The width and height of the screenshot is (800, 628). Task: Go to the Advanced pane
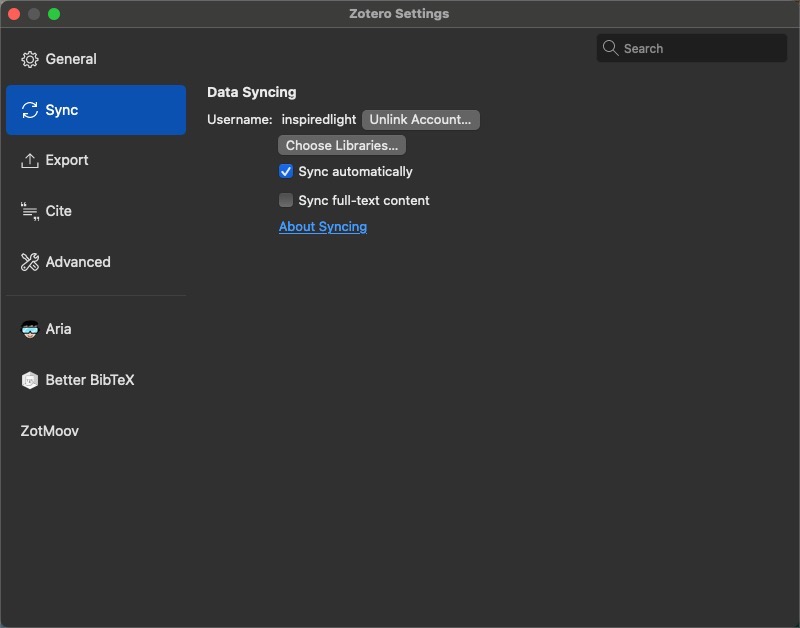[96, 262]
